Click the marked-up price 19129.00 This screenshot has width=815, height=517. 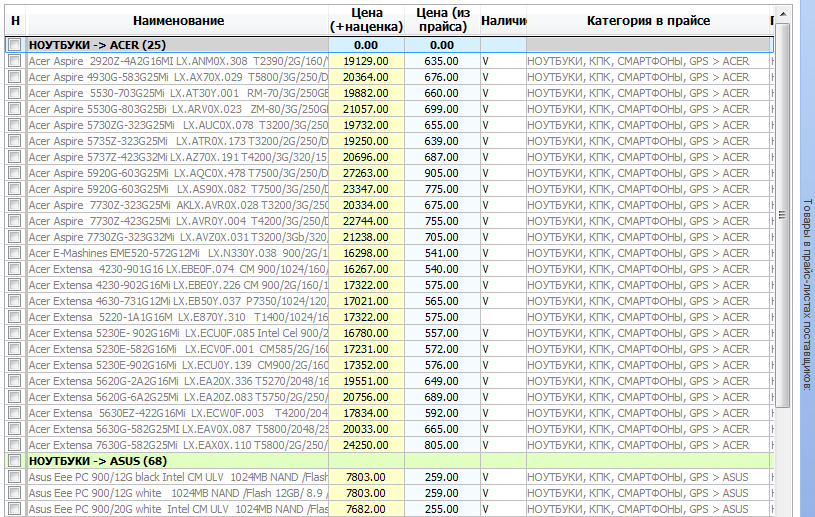click(x=366, y=61)
